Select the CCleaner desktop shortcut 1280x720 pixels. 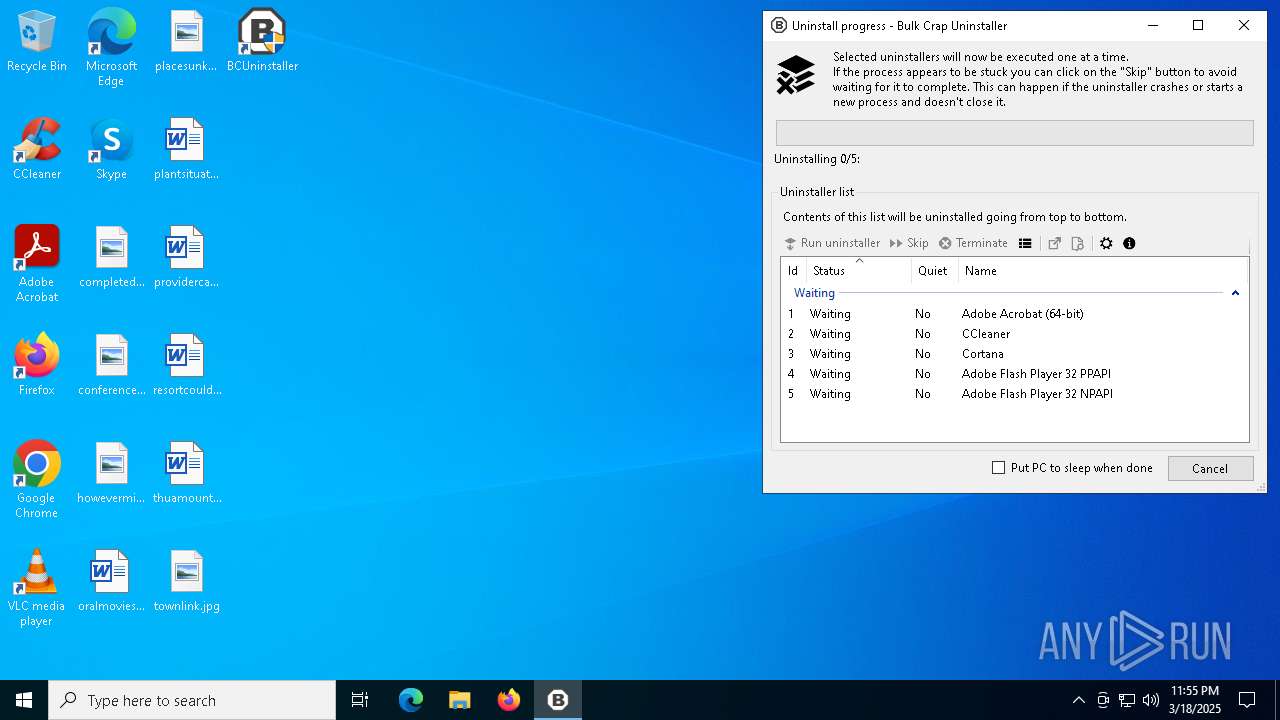pyautogui.click(x=37, y=150)
